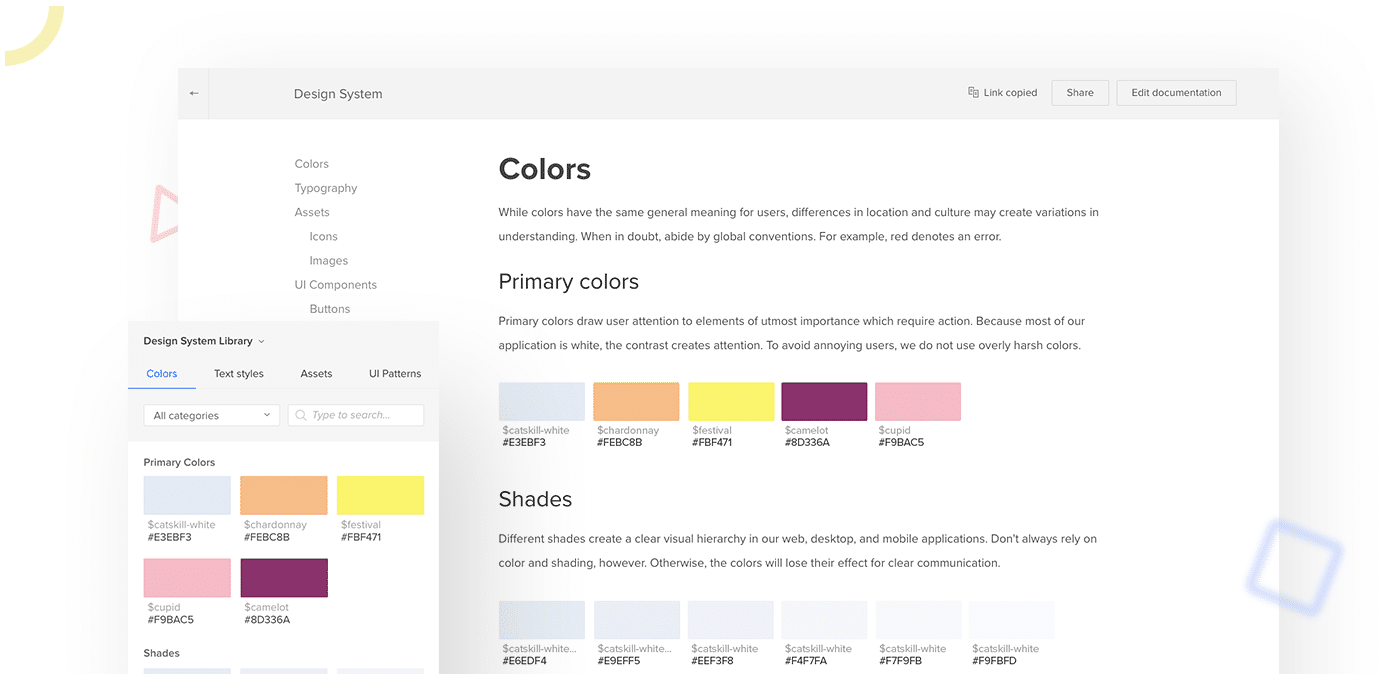Select the #E6EDF4 shade swatch
The width and height of the screenshot is (1393, 677).
click(x=542, y=620)
